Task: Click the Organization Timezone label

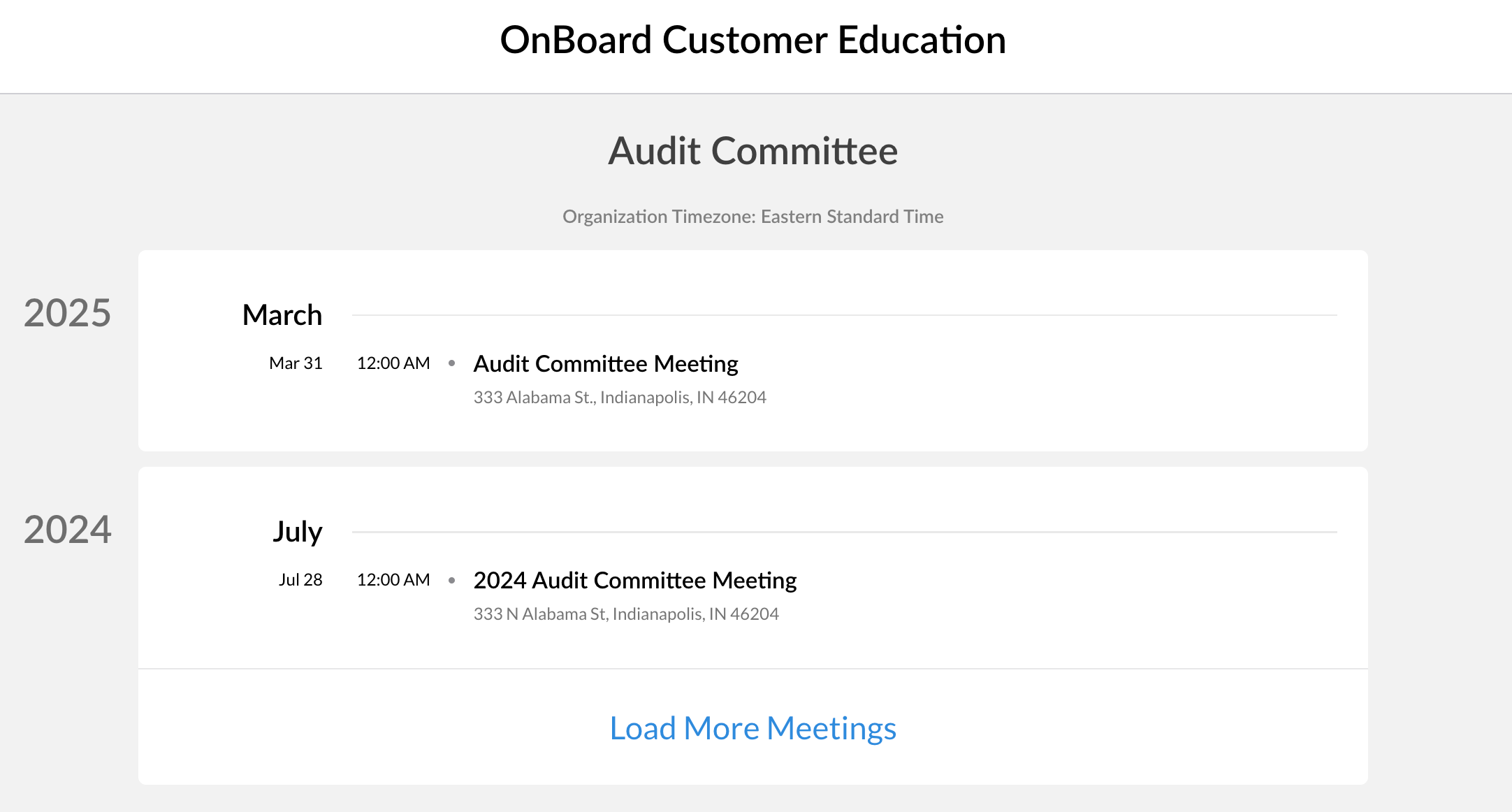Action: point(753,217)
